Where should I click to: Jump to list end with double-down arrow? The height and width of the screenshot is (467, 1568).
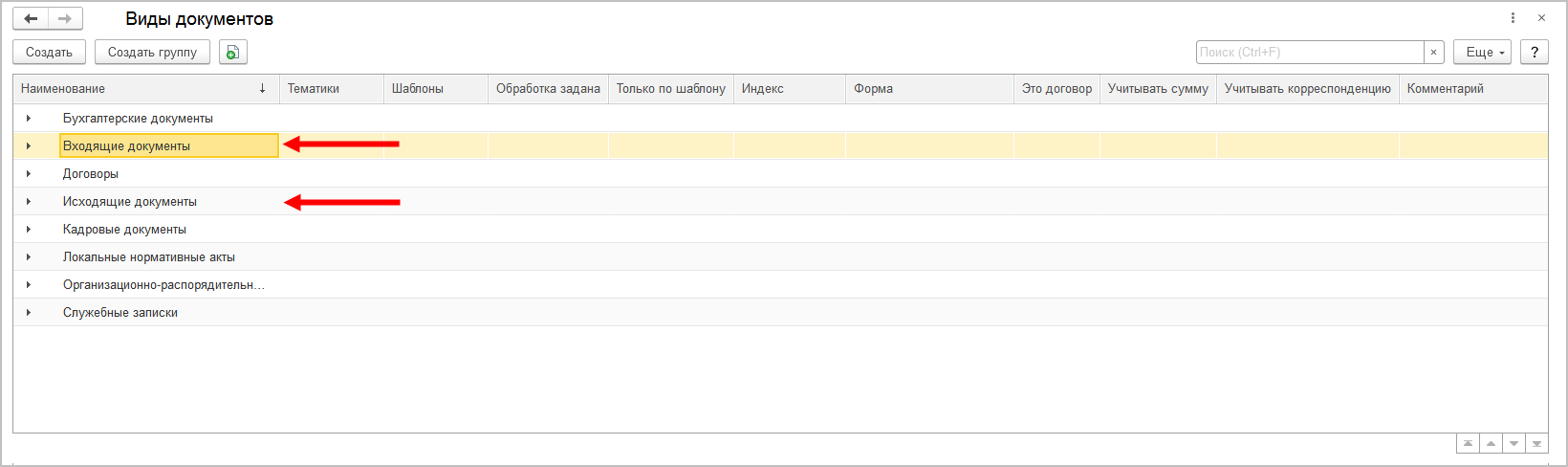click(x=1536, y=444)
